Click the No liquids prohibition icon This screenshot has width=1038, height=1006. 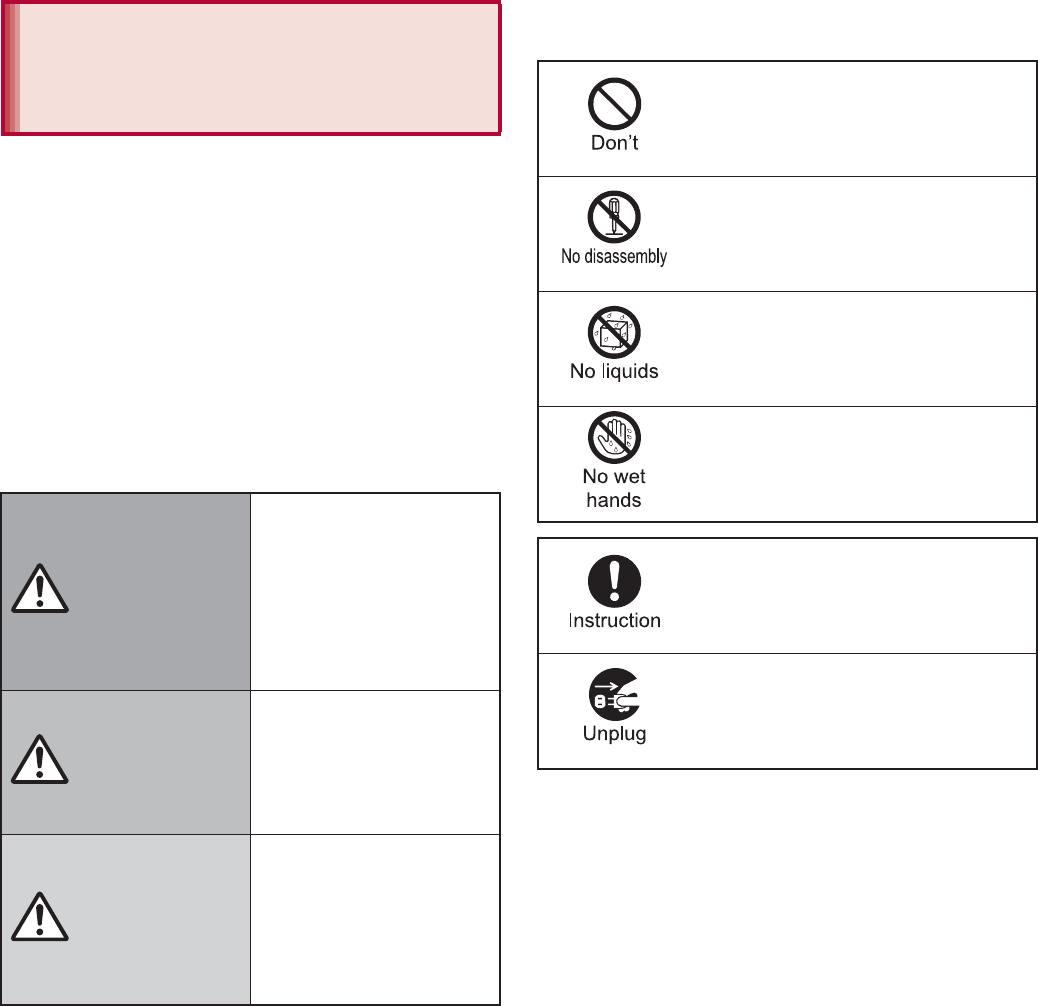coord(614,331)
